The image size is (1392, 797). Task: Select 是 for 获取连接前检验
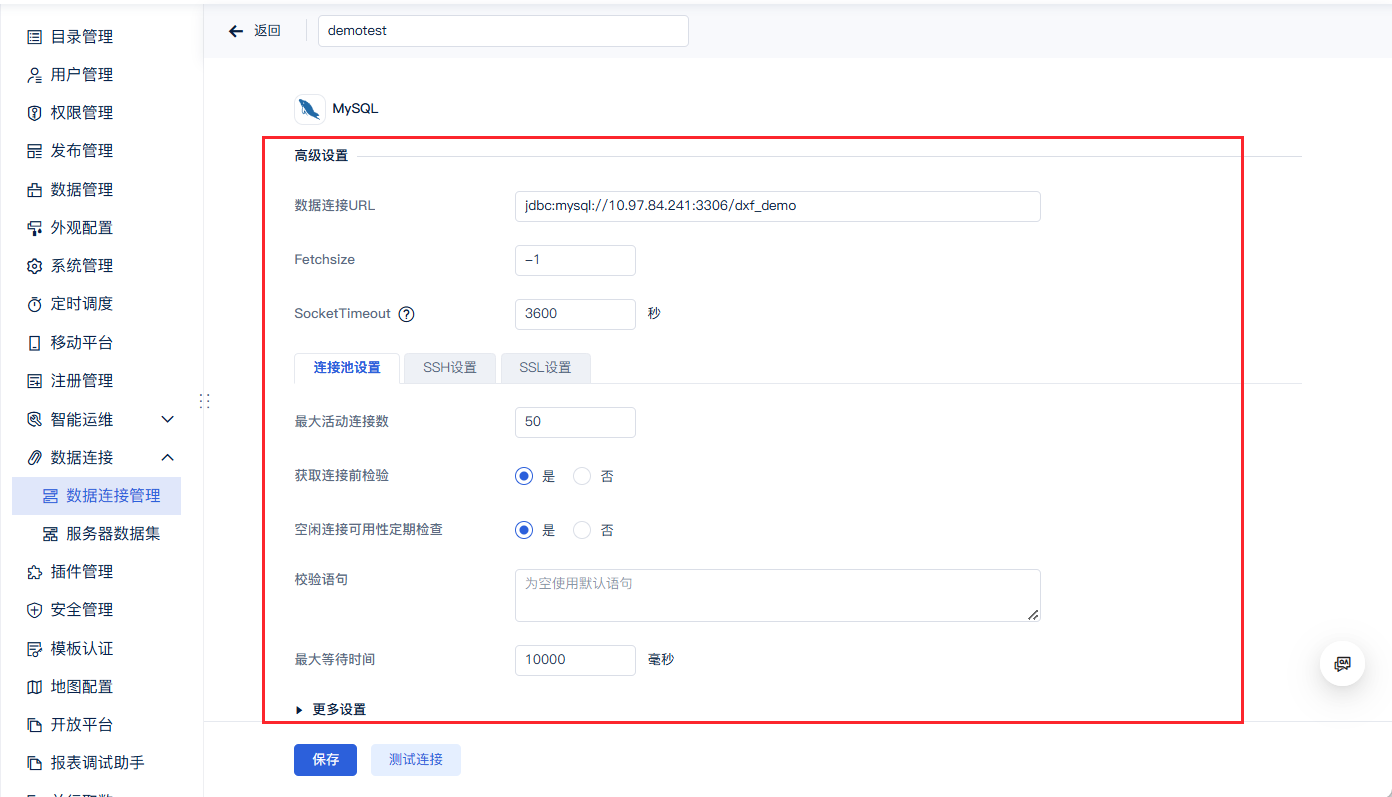(x=524, y=476)
